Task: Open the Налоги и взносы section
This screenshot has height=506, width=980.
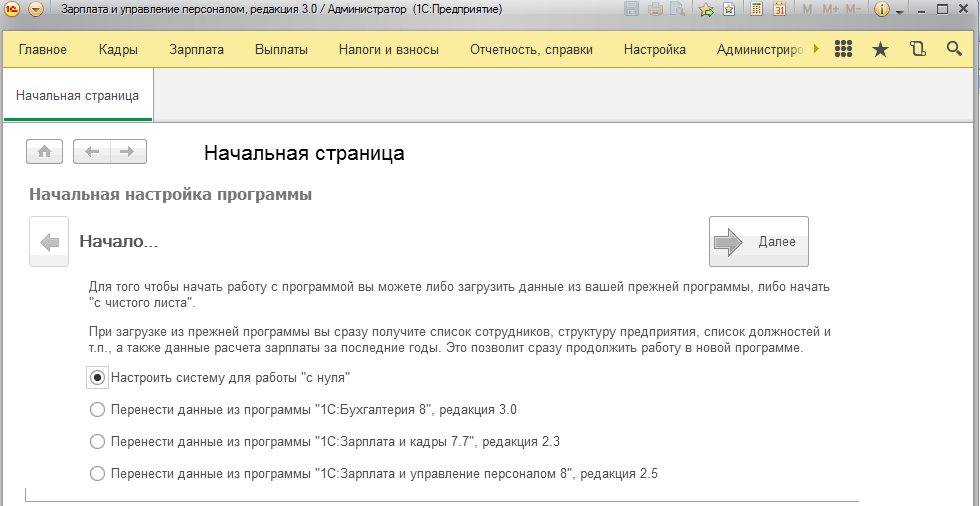Action: (x=389, y=49)
